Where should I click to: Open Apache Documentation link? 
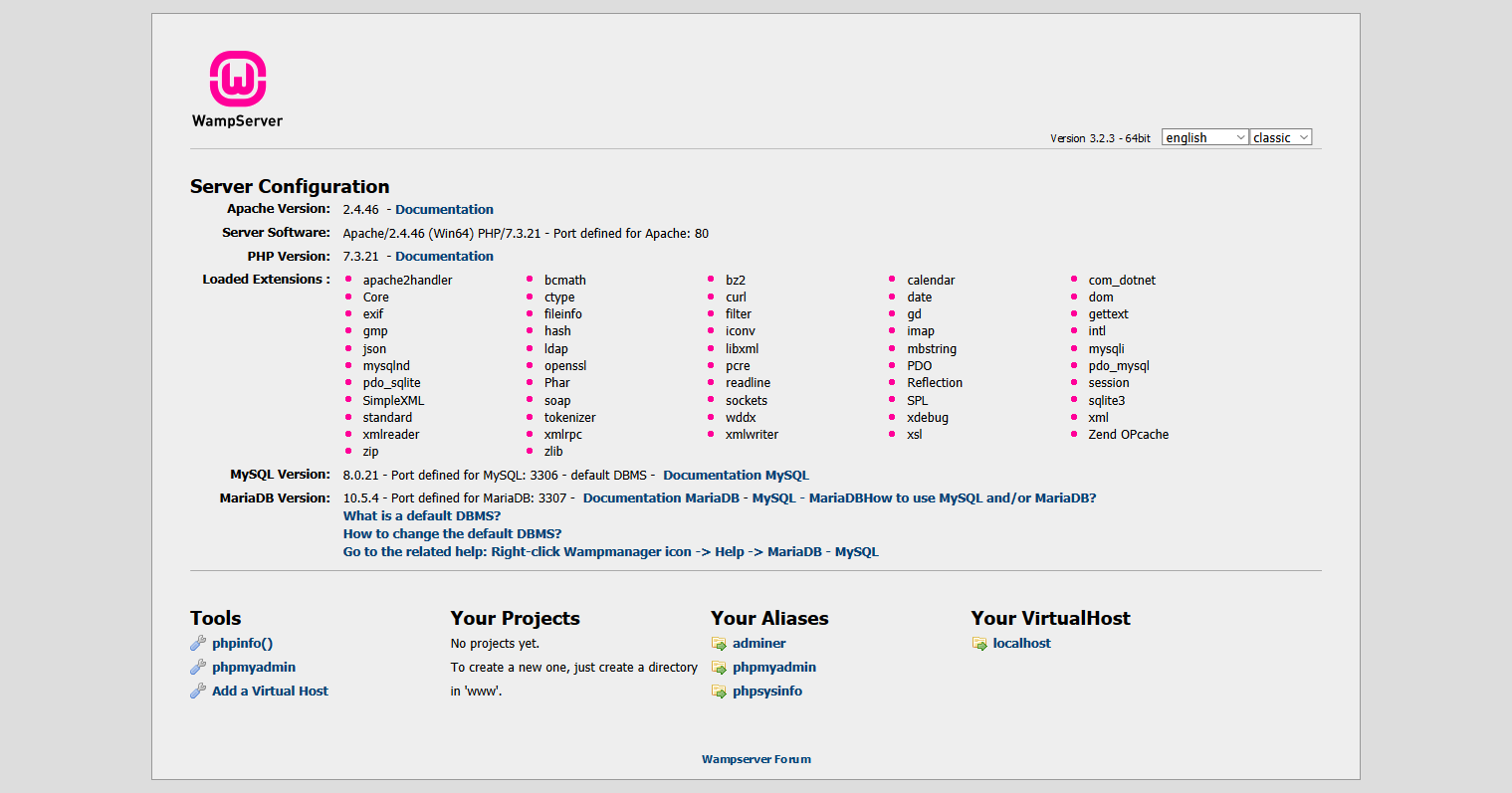444,210
